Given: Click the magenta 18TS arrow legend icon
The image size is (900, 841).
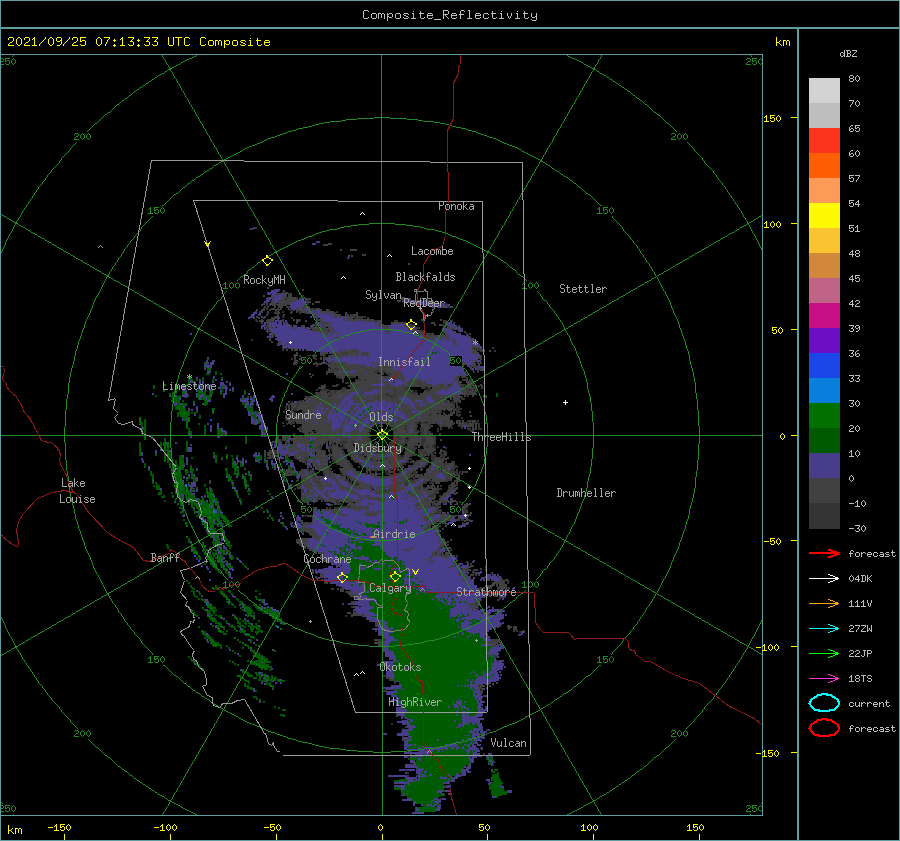Looking at the screenshot, I should tap(824, 679).
